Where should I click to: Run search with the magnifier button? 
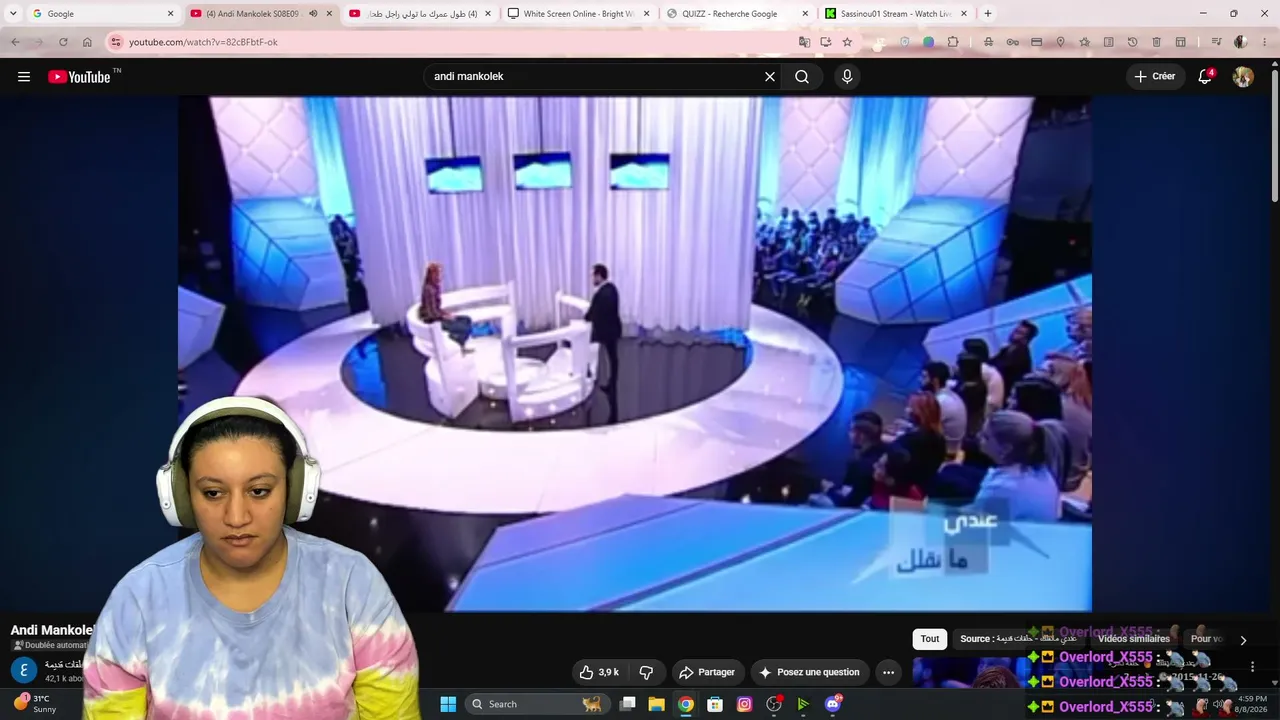pos(802,77)
